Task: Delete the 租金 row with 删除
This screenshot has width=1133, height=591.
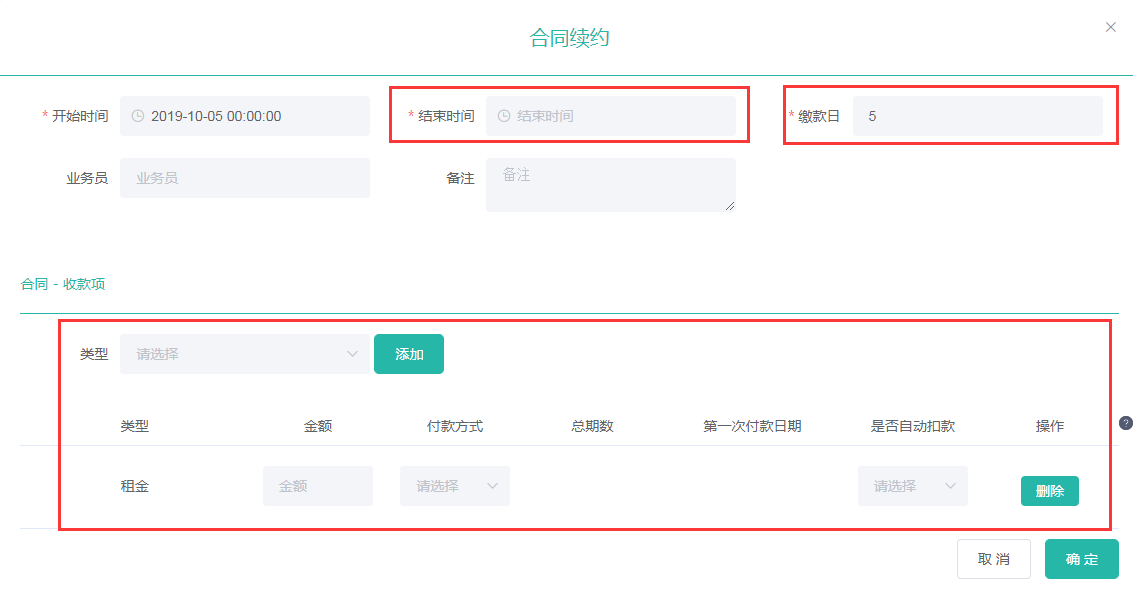Action: pyautogui.click(x=1049, y=491)
